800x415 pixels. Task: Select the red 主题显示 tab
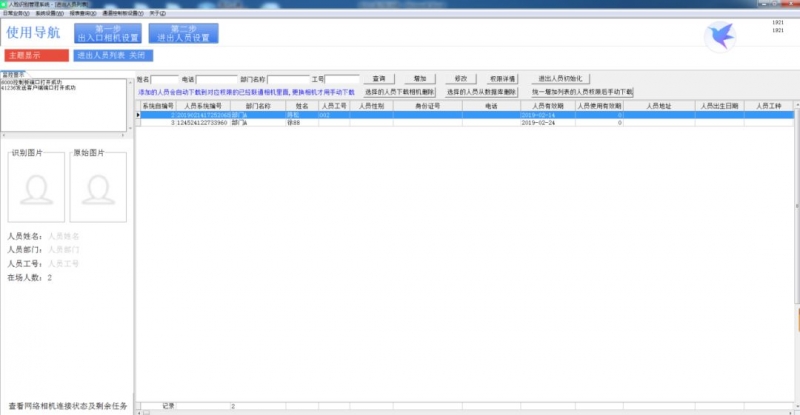click(x=36, y=55)
